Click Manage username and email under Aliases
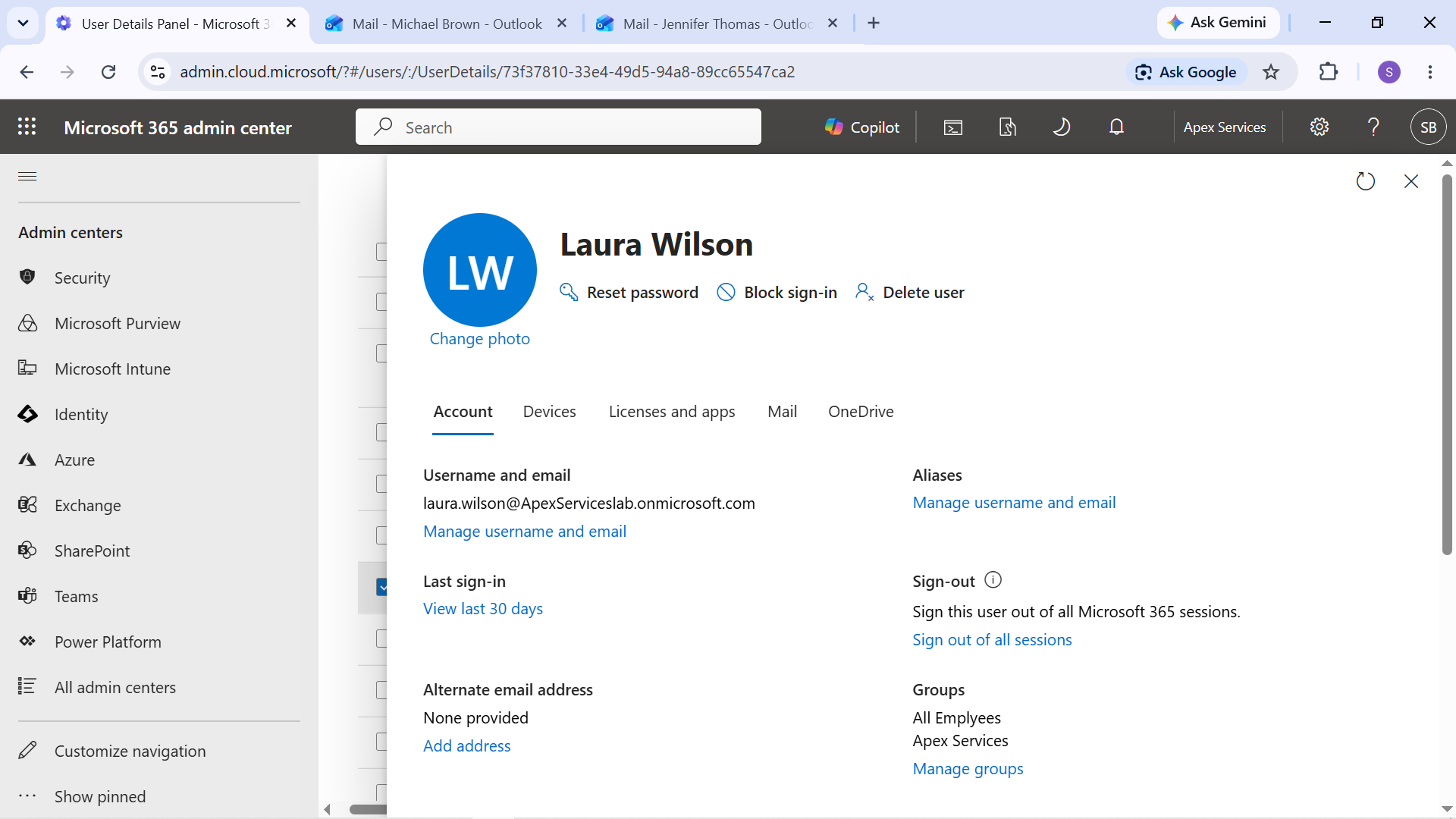The image size is (1456, 819). tap(1014, 503)
